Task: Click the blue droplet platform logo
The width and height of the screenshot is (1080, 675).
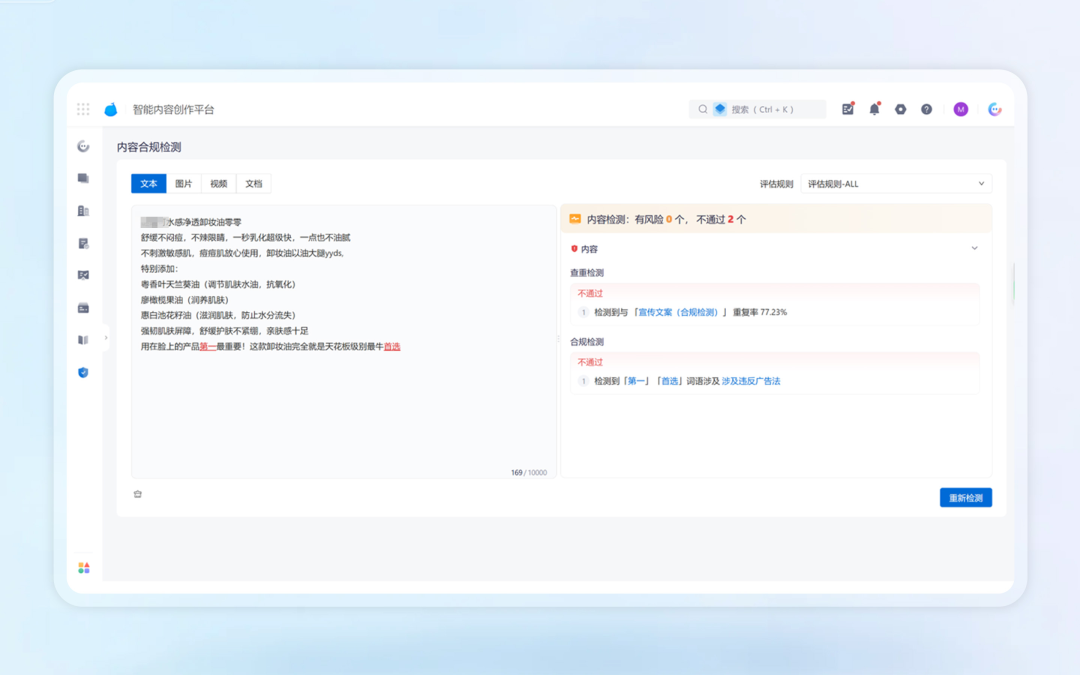Action: coord(111,109)
